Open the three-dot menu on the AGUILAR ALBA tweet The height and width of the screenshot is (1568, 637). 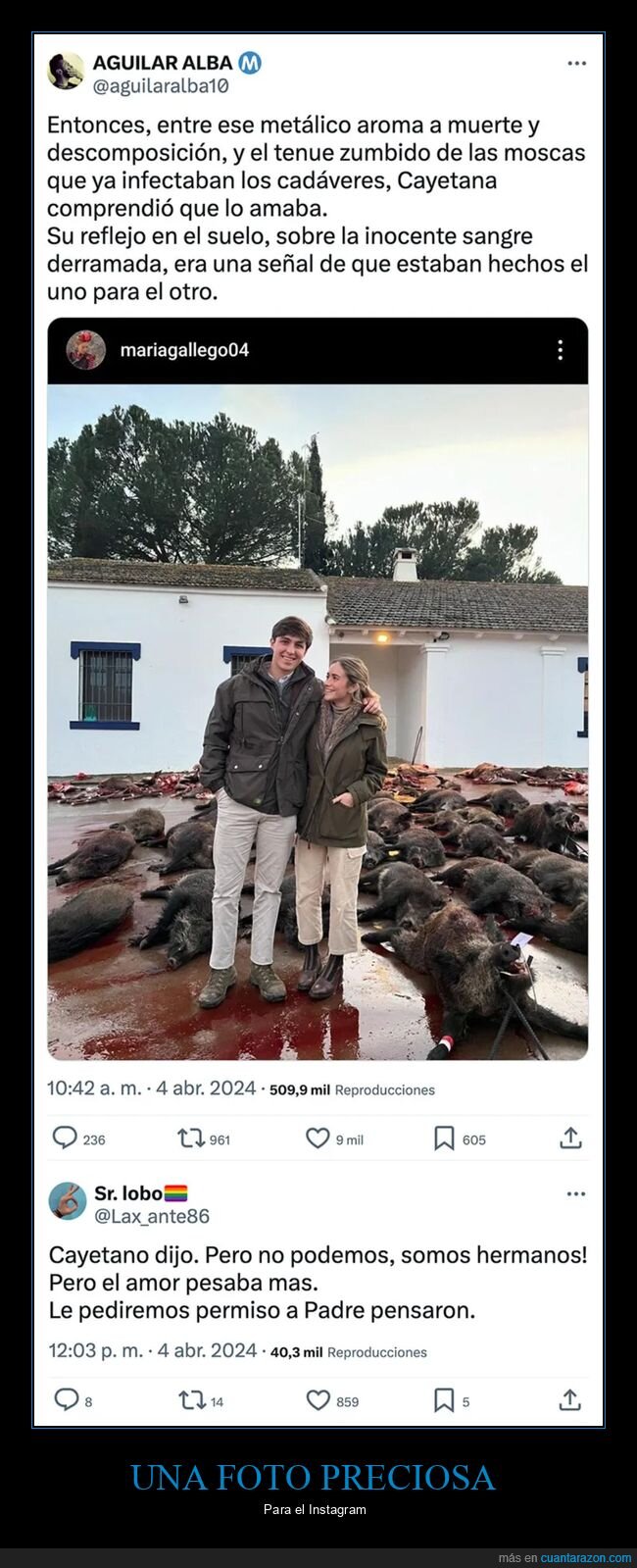click(576, 64)
